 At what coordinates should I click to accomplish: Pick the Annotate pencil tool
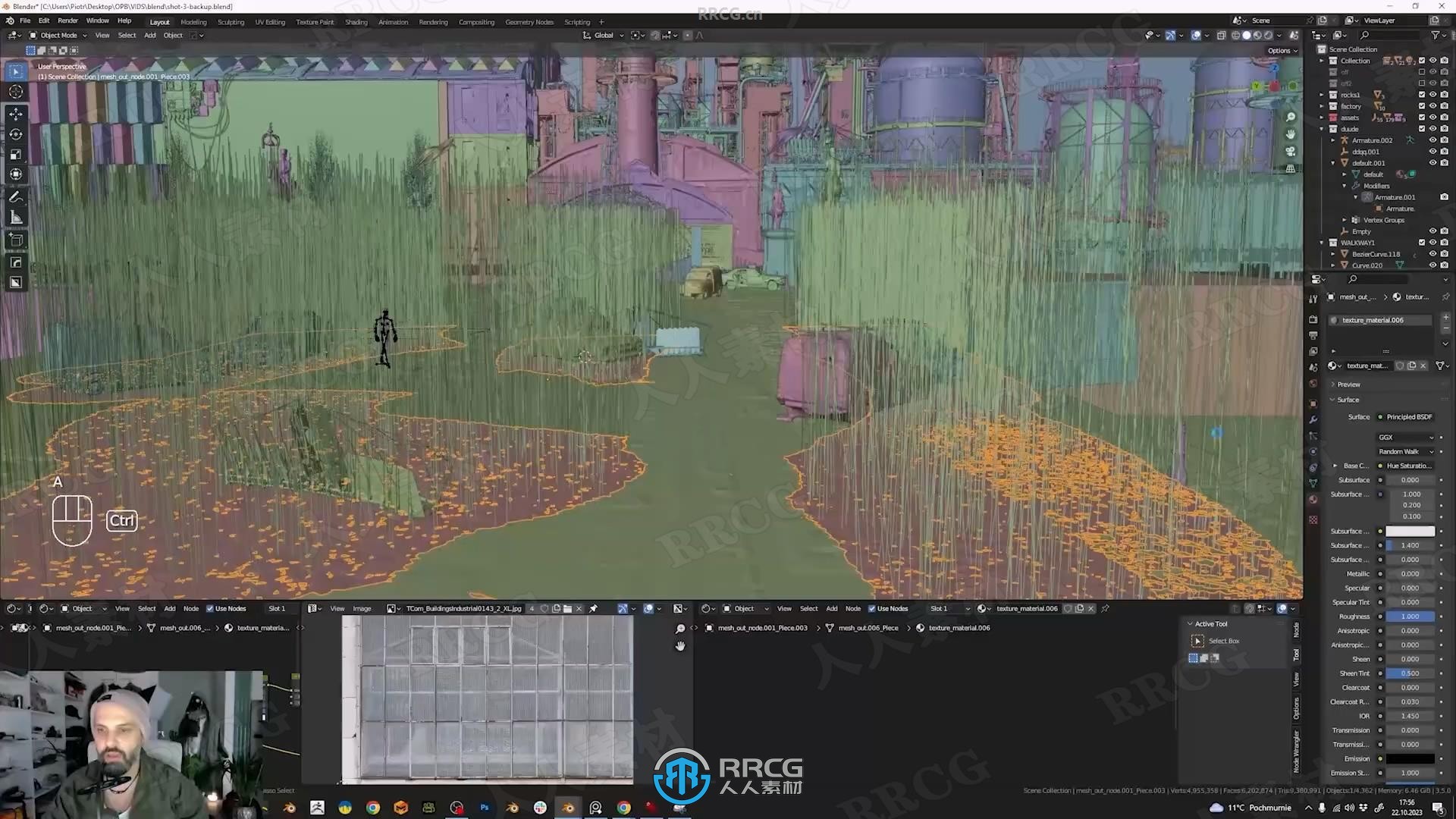point(16,197)
